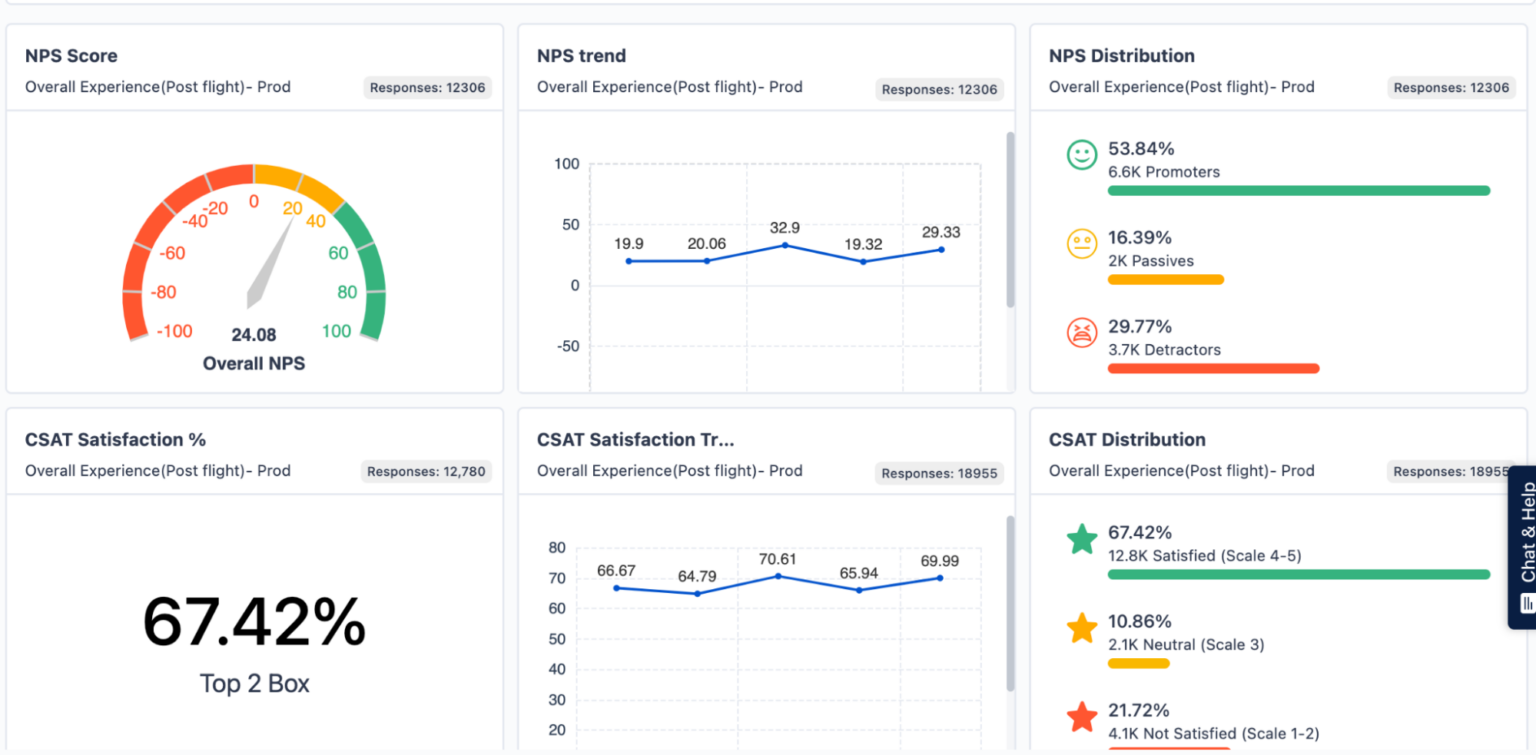Click the green Promoters progress bar

tap(1298, 190)
